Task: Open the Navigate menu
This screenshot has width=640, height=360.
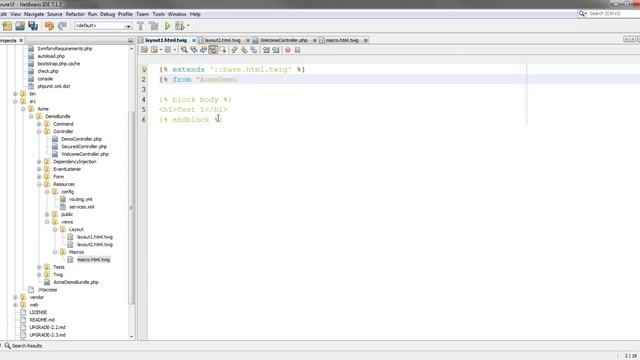Action: click(34, 14)
